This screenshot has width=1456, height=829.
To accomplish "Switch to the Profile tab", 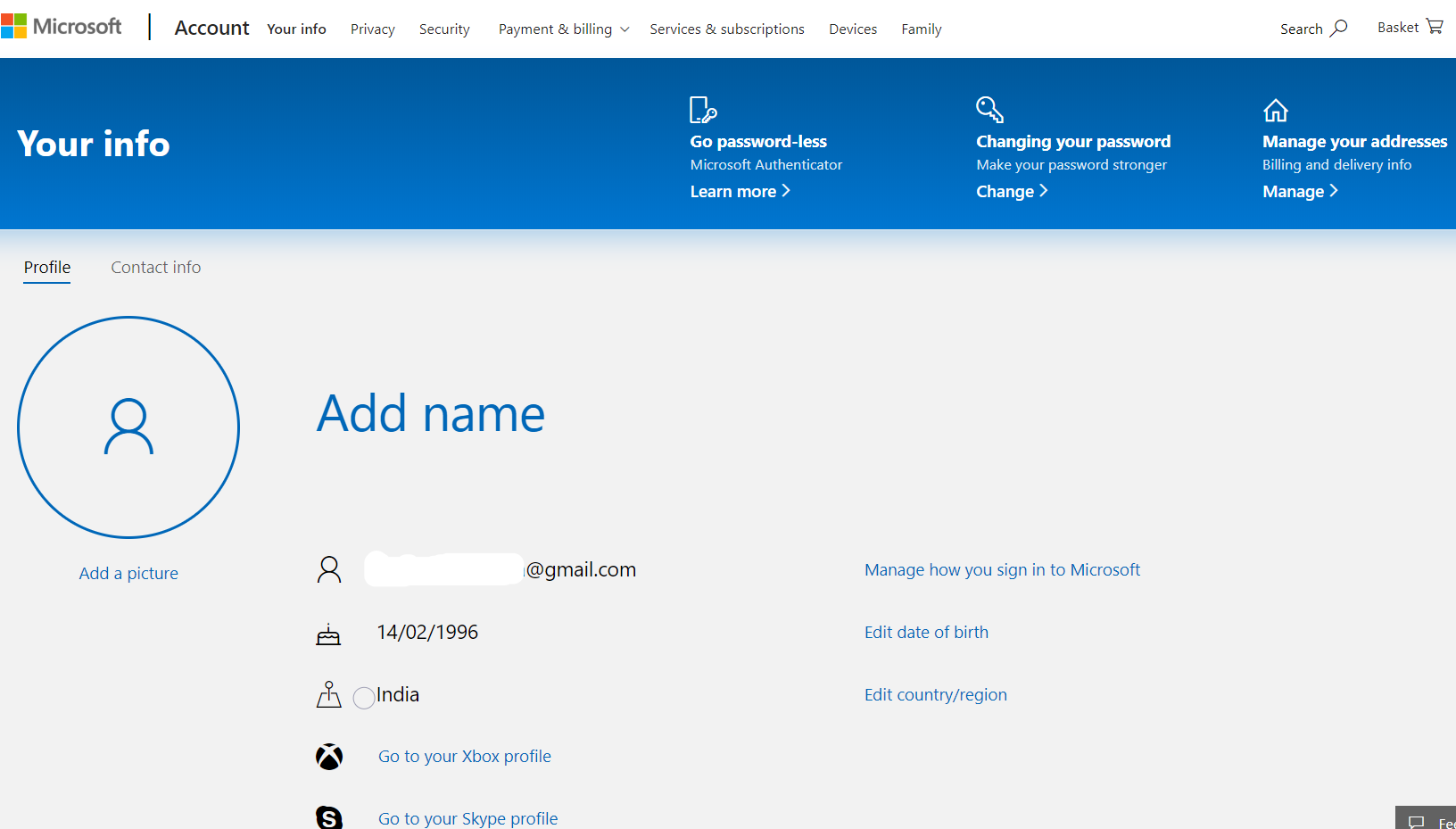I will click(x=47, y=267).
